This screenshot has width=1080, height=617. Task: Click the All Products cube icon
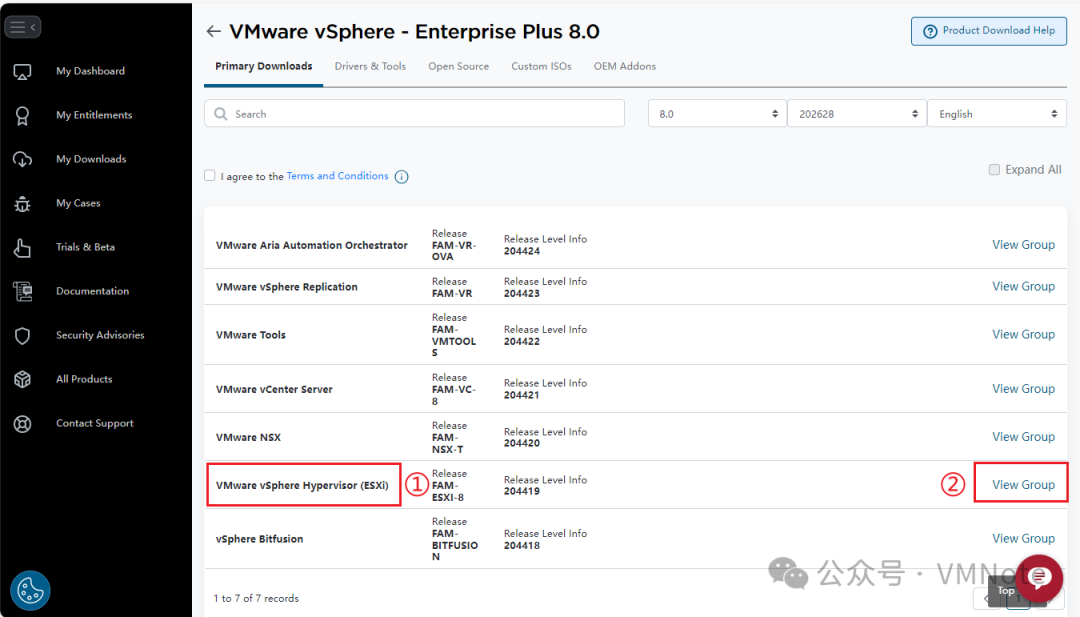[22, 379]
